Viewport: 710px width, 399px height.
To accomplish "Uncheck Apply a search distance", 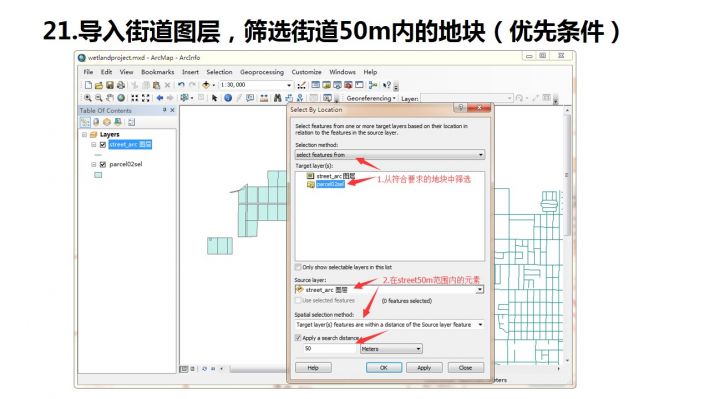I will 298,338.
